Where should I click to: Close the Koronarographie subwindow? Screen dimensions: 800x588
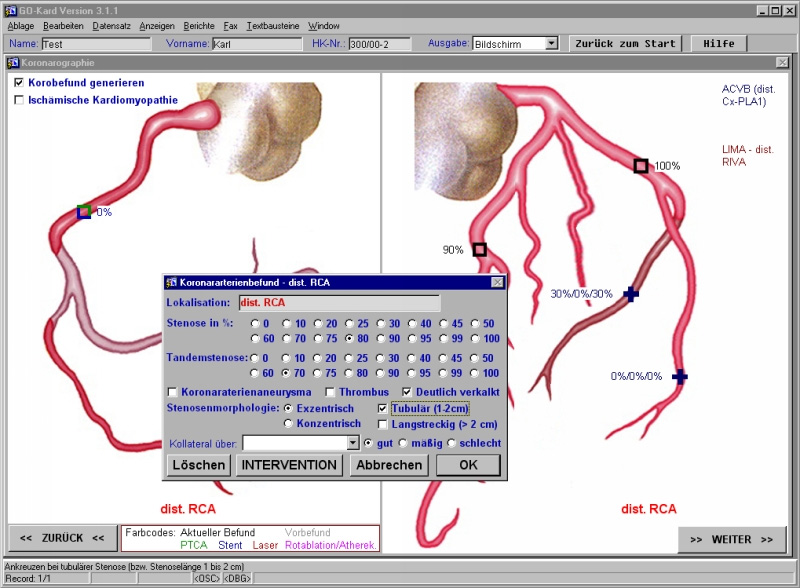pyautogui.click(x=782, y=62)
